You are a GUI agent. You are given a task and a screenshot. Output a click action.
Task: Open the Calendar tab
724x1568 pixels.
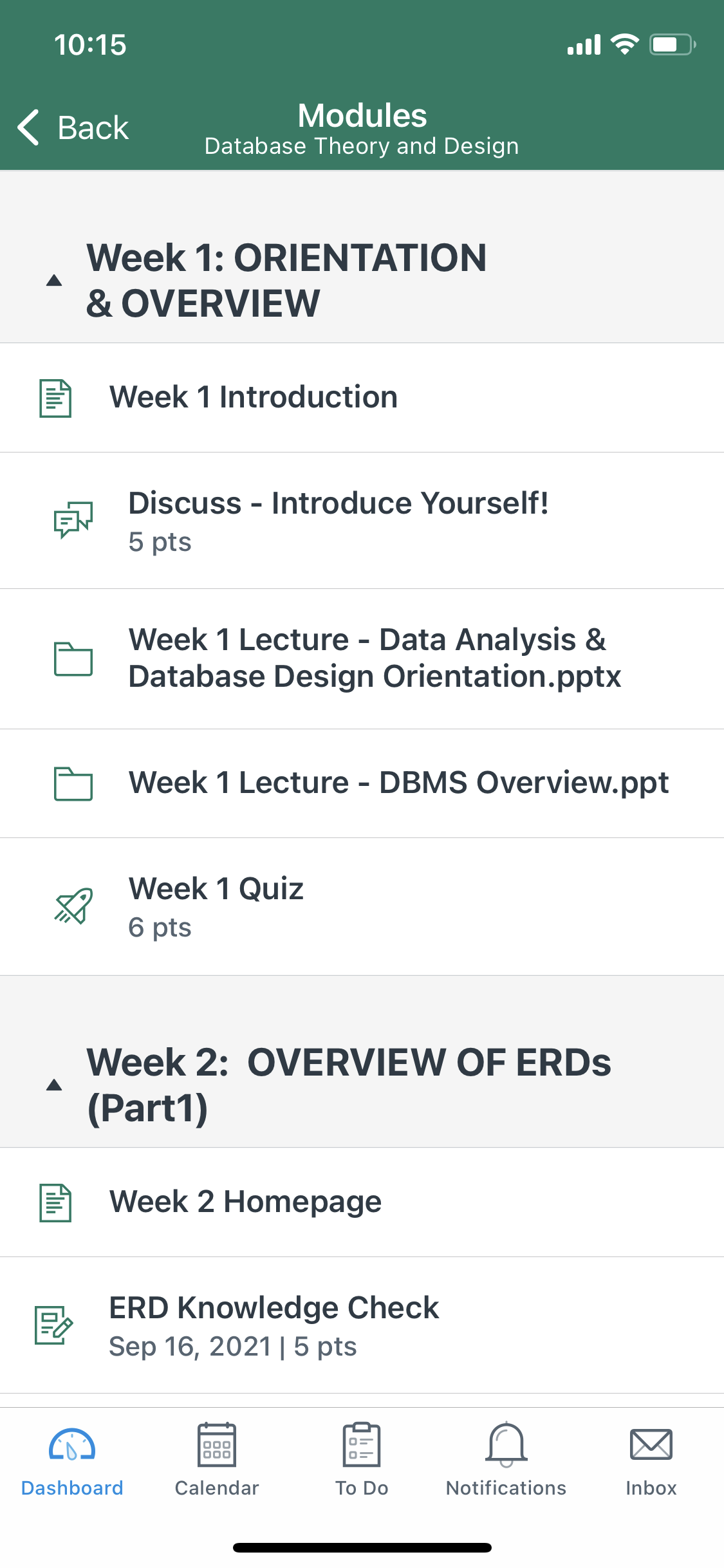point(217,1460)
